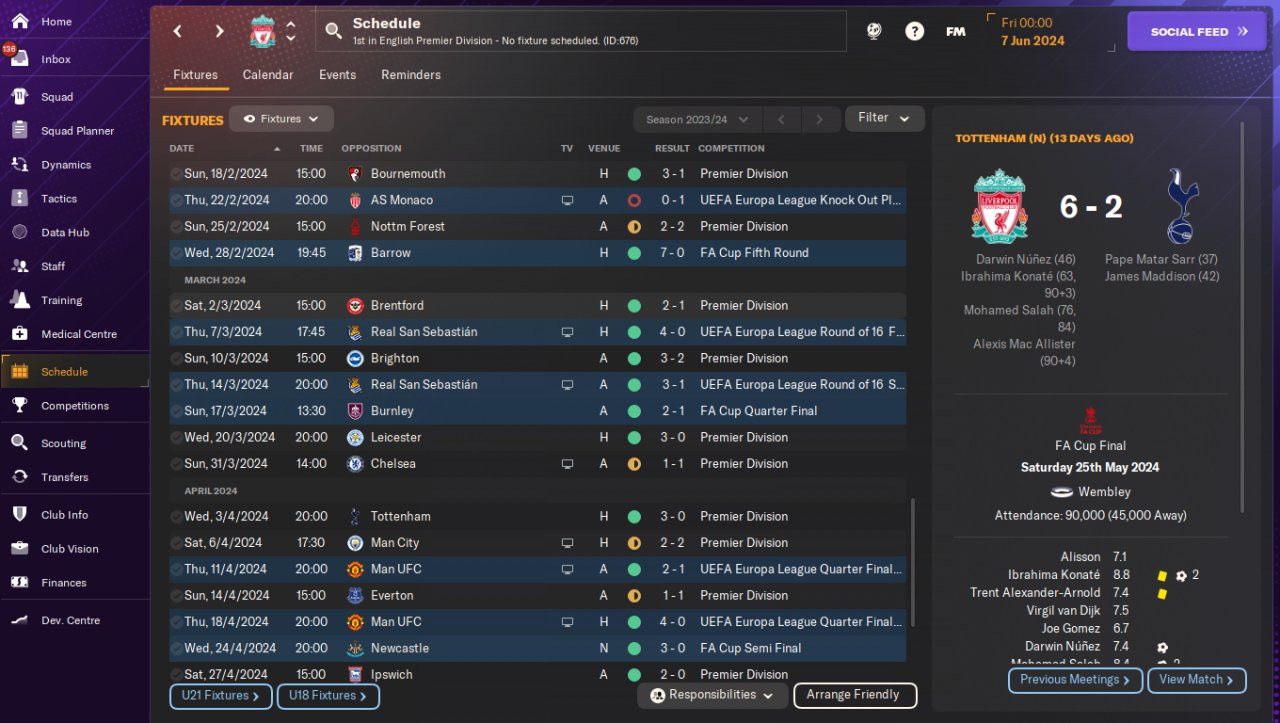Screen dimensions: 1280x723
Task: Open the Season 2023/24 dropdown
Action: click(697, 120)
